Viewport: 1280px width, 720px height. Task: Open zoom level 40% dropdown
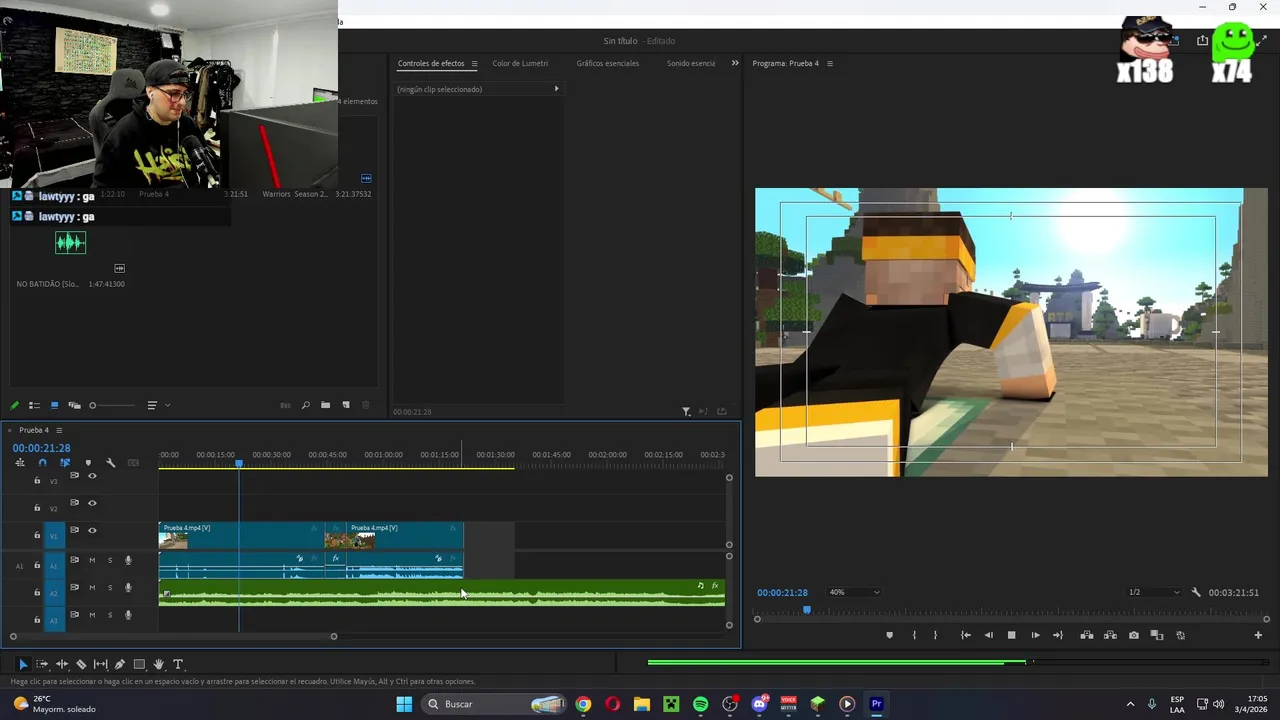pos(854,592)
